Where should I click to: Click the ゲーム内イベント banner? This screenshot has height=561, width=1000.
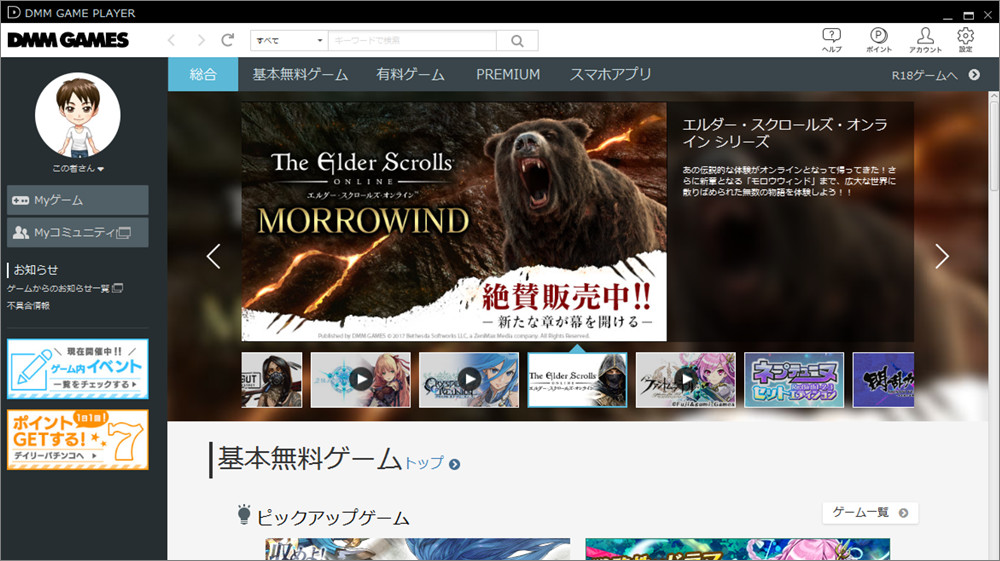click(78, 369)
